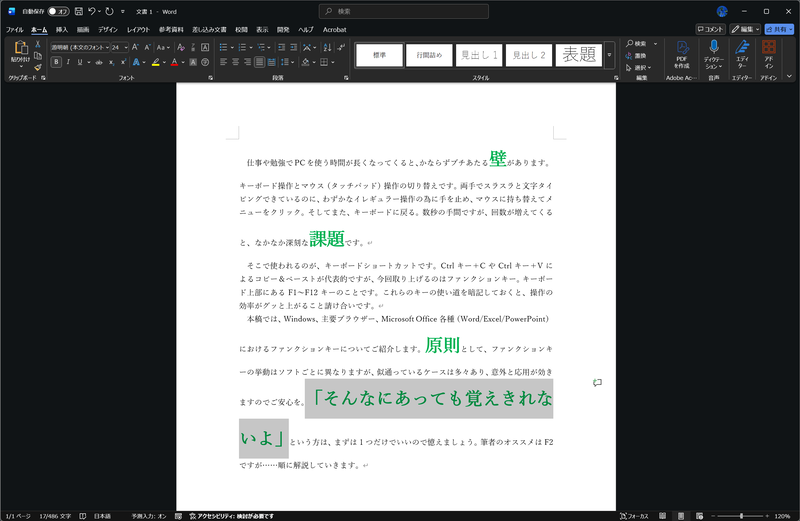Toggle Justify alignment

point(260,62)
